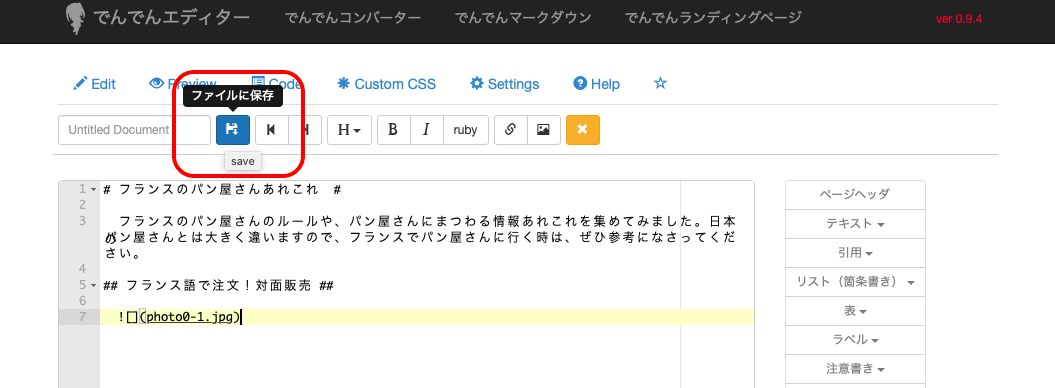Click the star tab icon

point(661,83)
